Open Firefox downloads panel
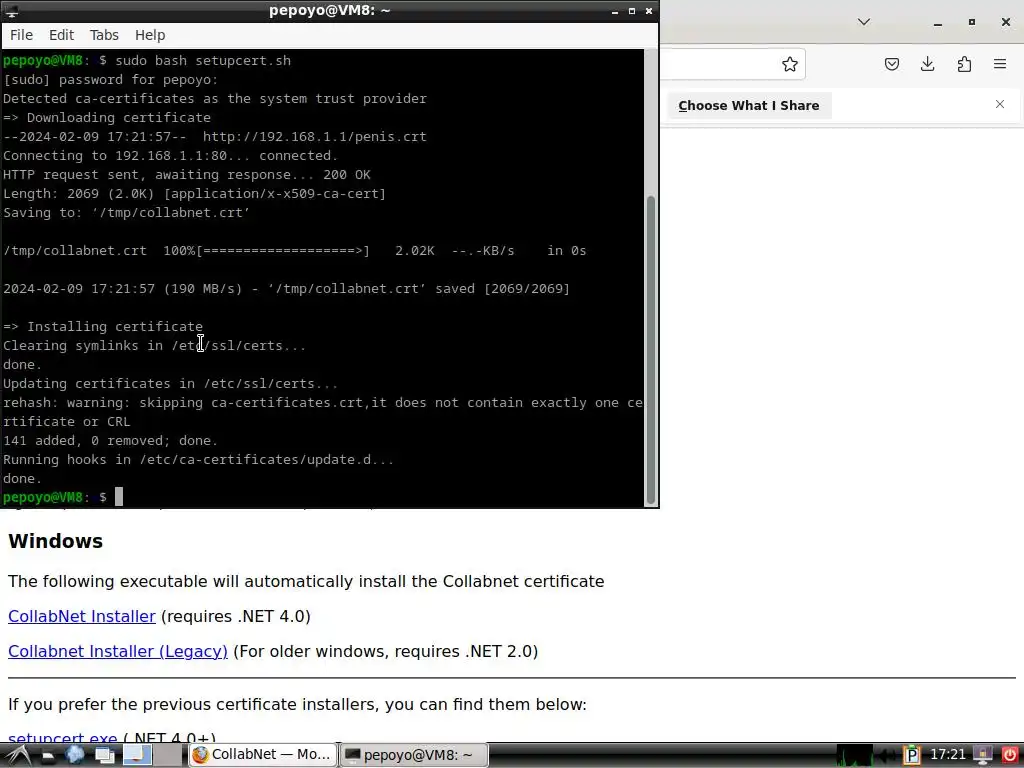The image size is (1024, 768). coord(927,64)
